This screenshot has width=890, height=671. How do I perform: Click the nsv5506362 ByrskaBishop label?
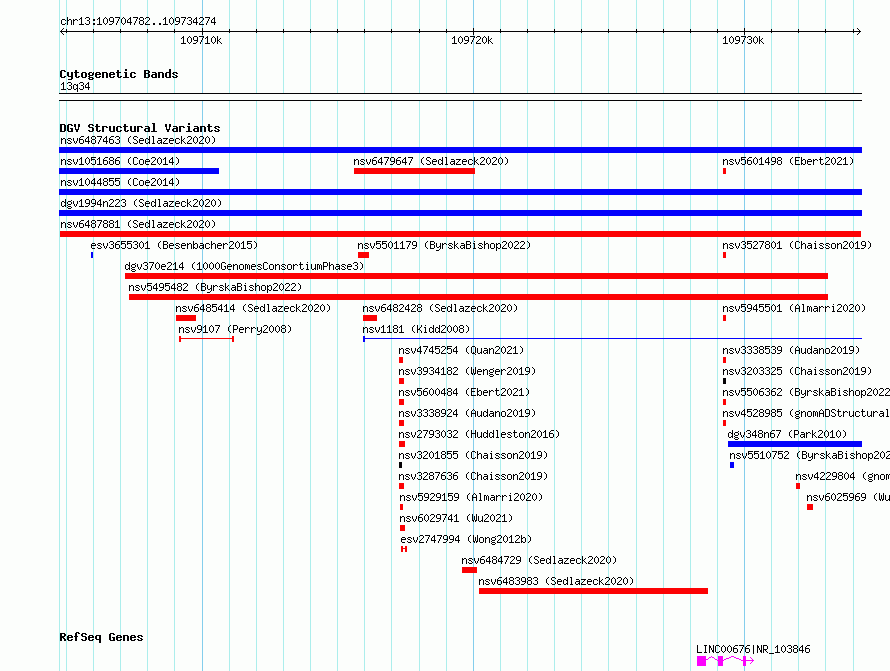[x=806, y=392]
